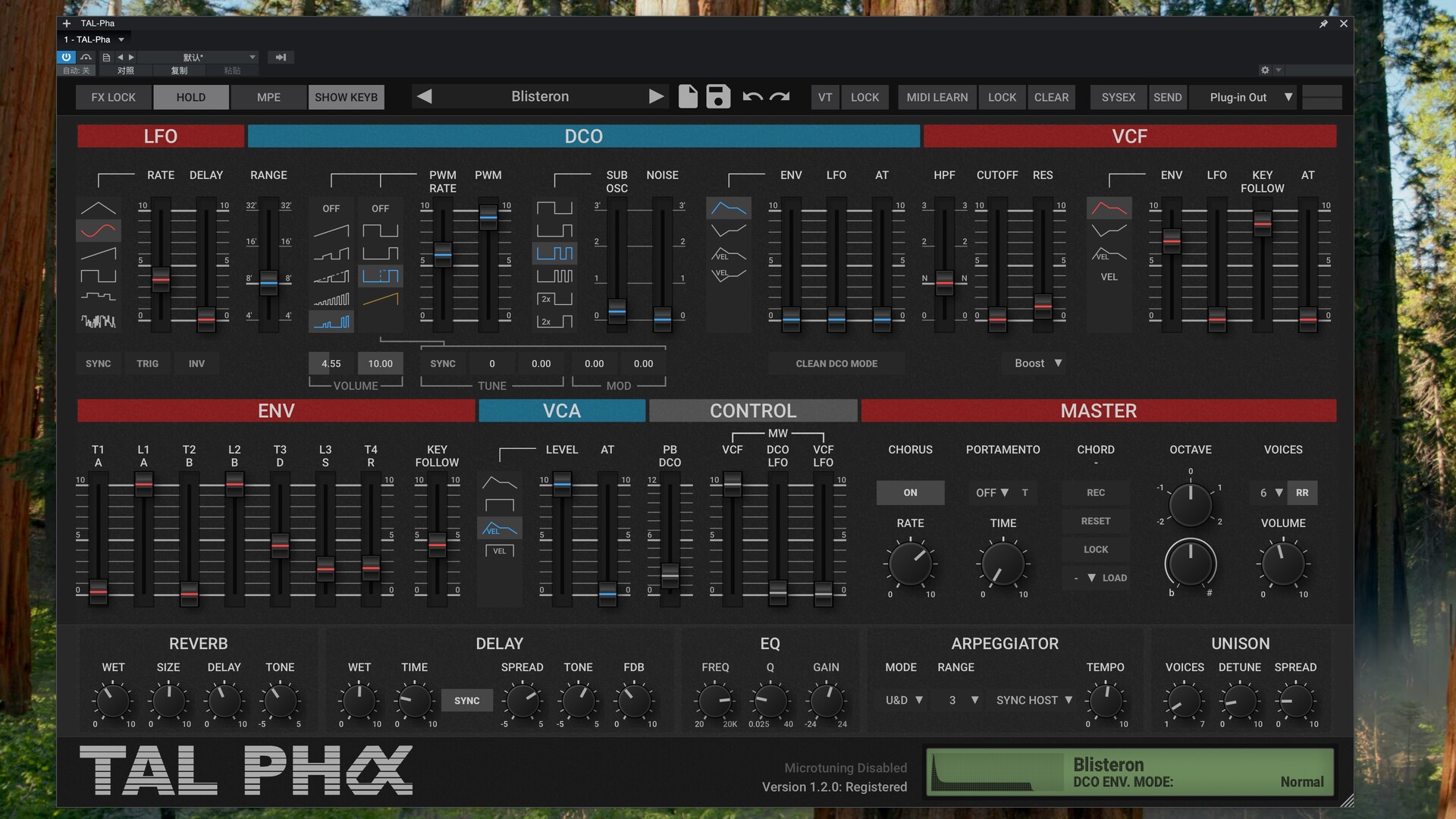The height and width of the screenshot is (819, 1456).
Task: Click CLEAN DCO MODE button
Action: [x=836, y=363]
